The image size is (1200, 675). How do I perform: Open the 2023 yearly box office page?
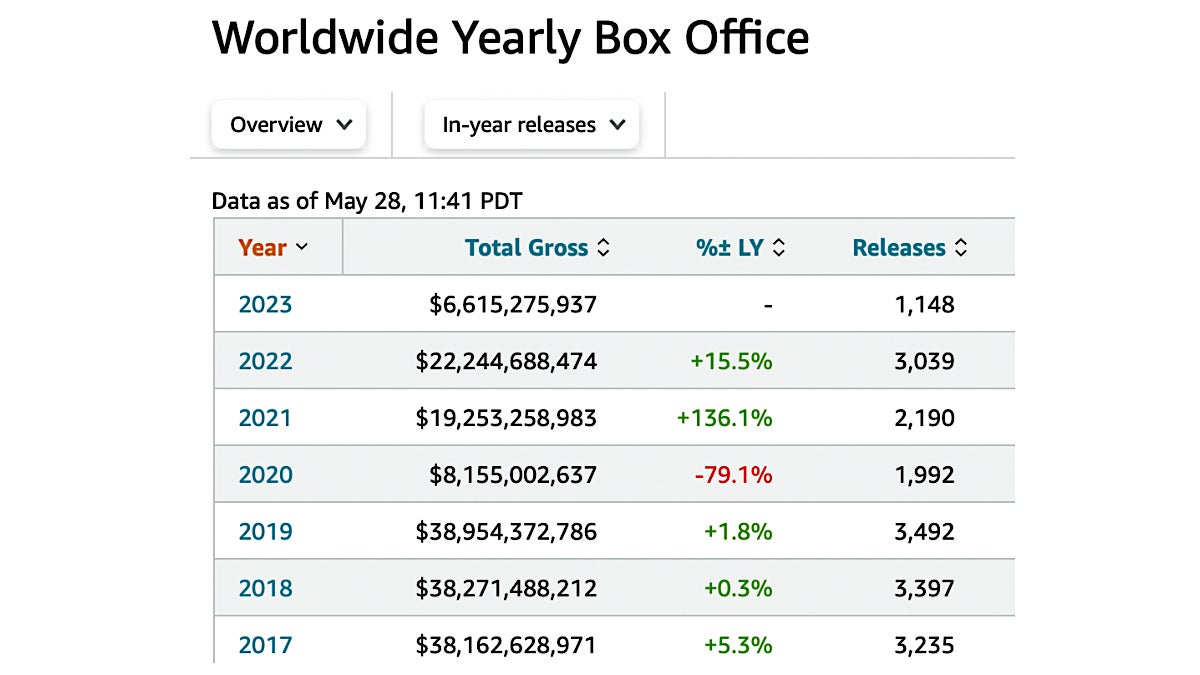click(x=265, y=304)
